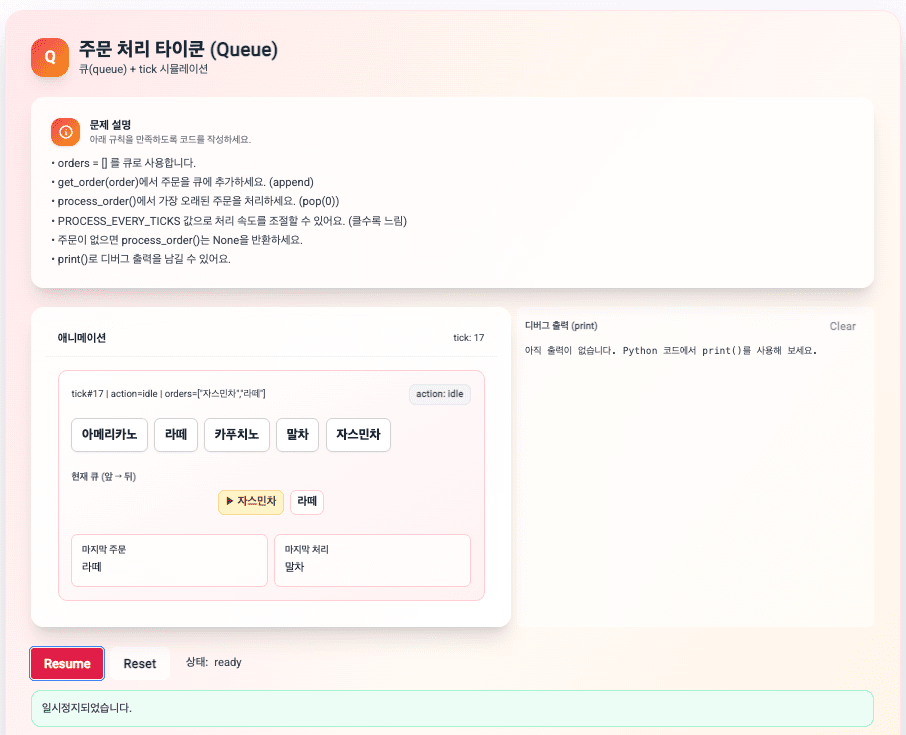The height and width of the screenshot is (735, 906).
Task: Click the 상태: ready status text
Action: point(213,662)
